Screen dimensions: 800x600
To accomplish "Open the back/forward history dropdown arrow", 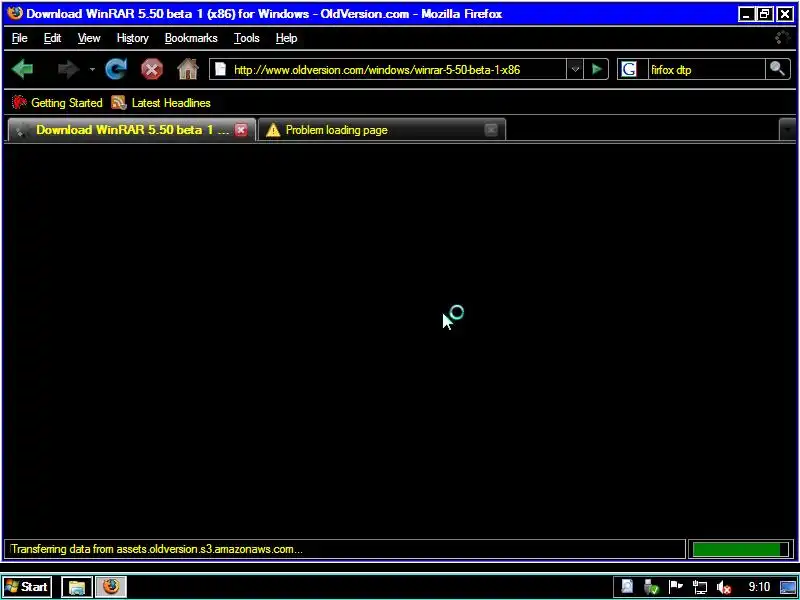I will click(x=92, y=69).
